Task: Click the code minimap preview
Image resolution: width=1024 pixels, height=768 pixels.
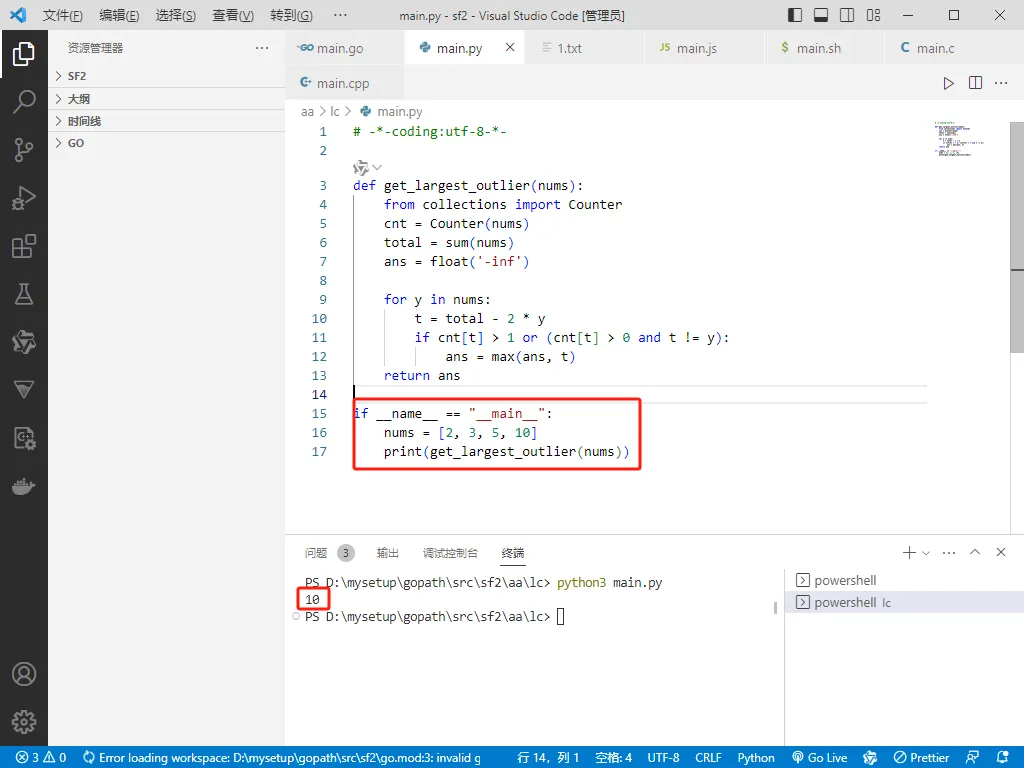Action: tap(958, 138)
